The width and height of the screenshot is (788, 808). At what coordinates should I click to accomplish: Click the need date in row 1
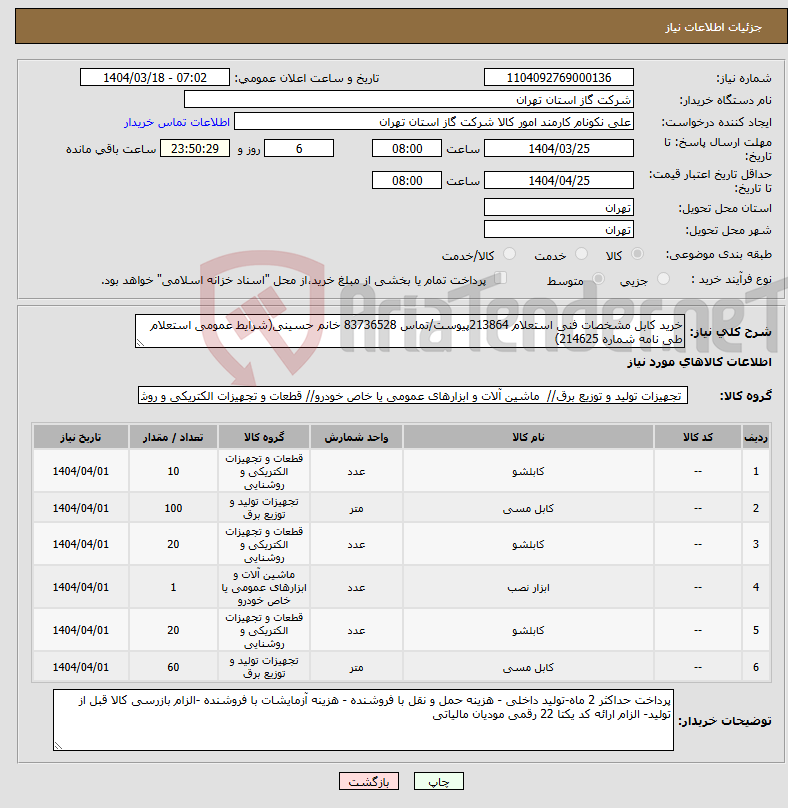click(x=81, y=472)
